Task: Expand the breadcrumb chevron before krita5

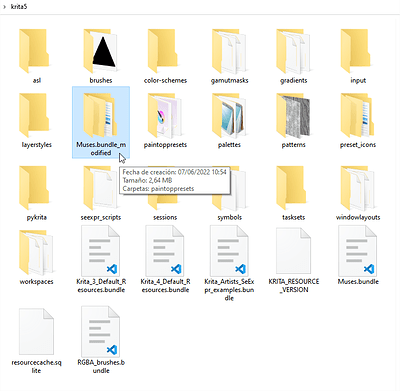Action: 5,7
